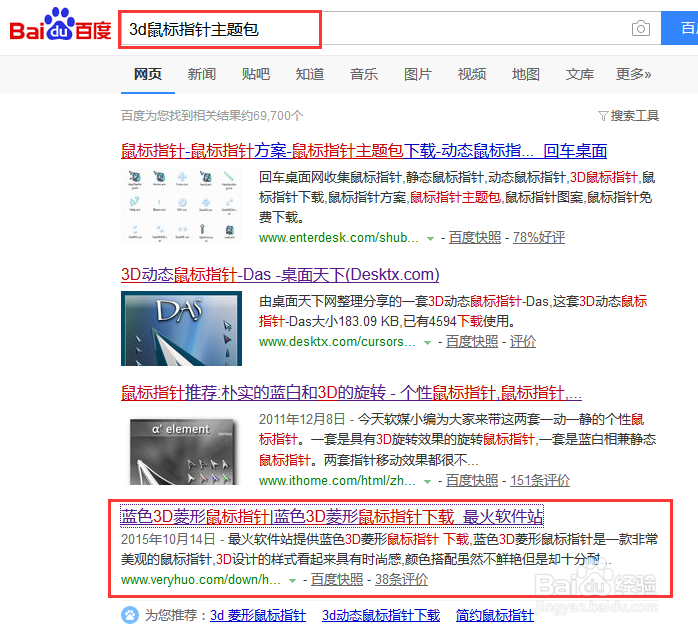Open the 地图 tab

(526, 74)
